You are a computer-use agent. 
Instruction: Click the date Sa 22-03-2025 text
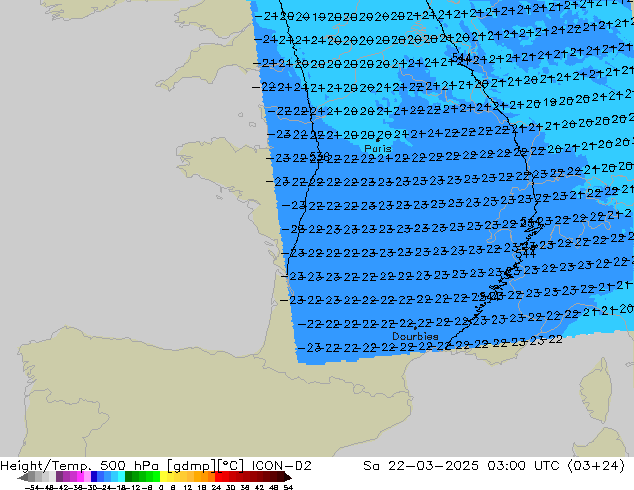421,466
